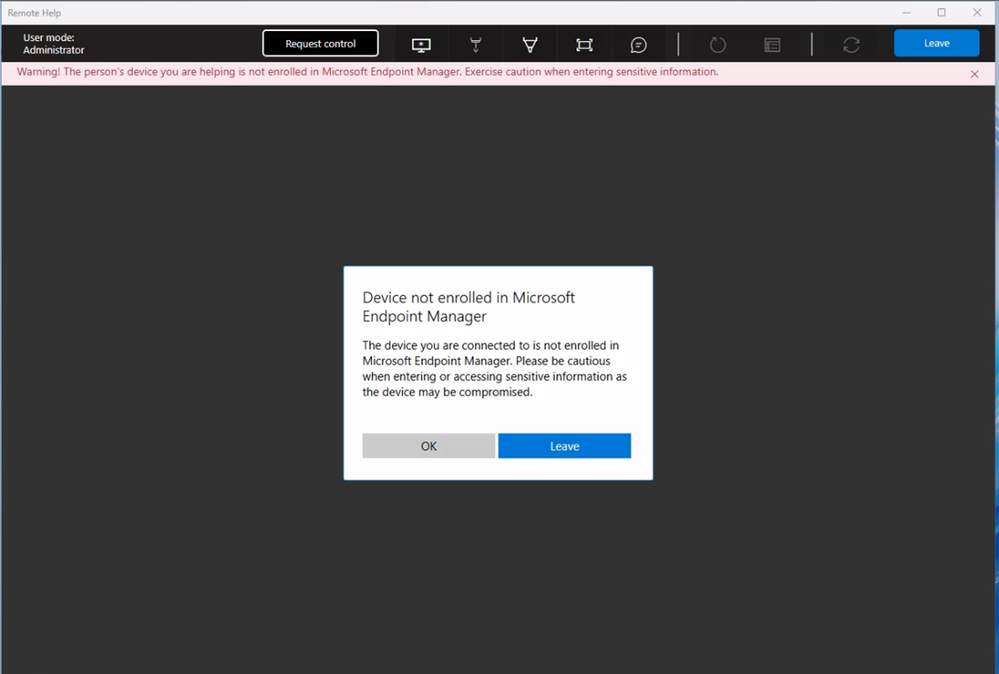
Task: Minimize the Remote Help window
Action: [x=906, y=13]
